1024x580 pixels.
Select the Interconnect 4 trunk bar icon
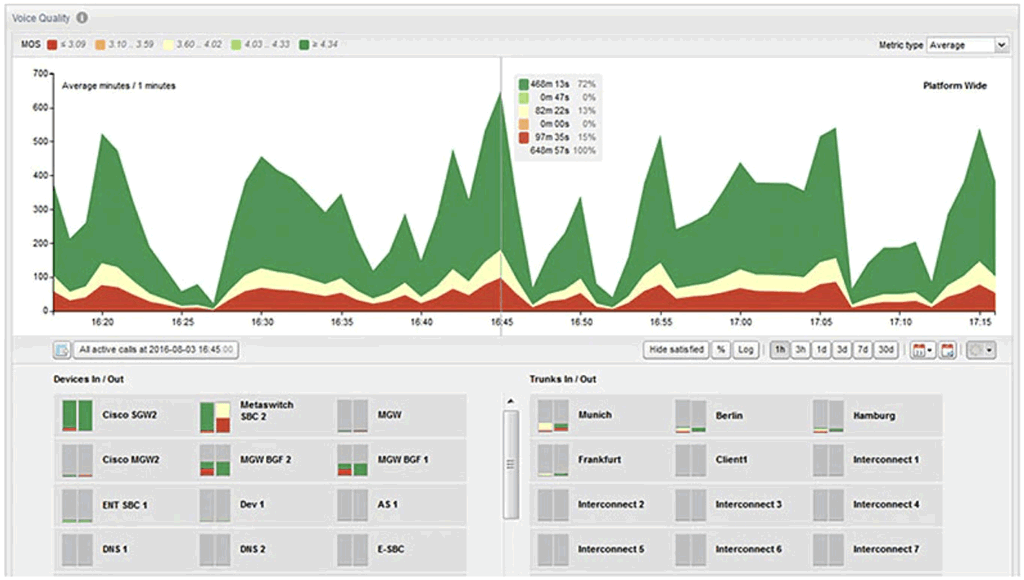(x=829, y=506)
